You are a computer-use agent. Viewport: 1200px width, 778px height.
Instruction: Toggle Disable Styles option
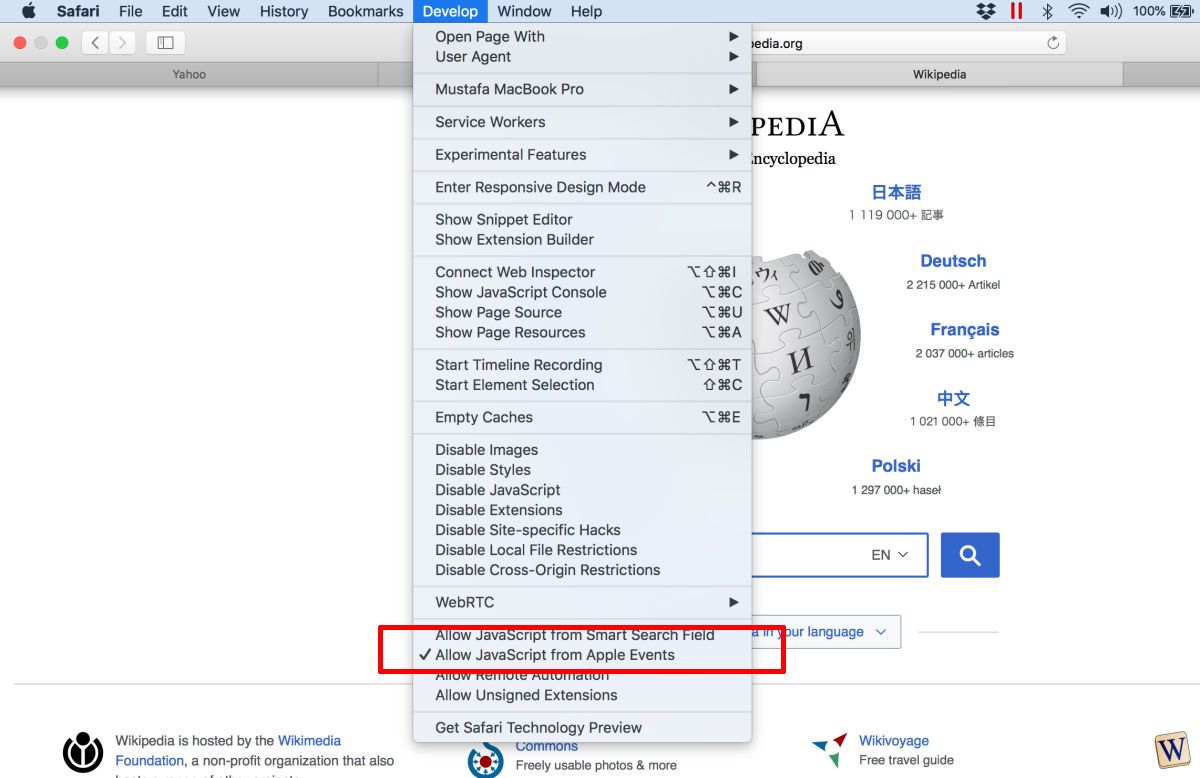[582, 470]
